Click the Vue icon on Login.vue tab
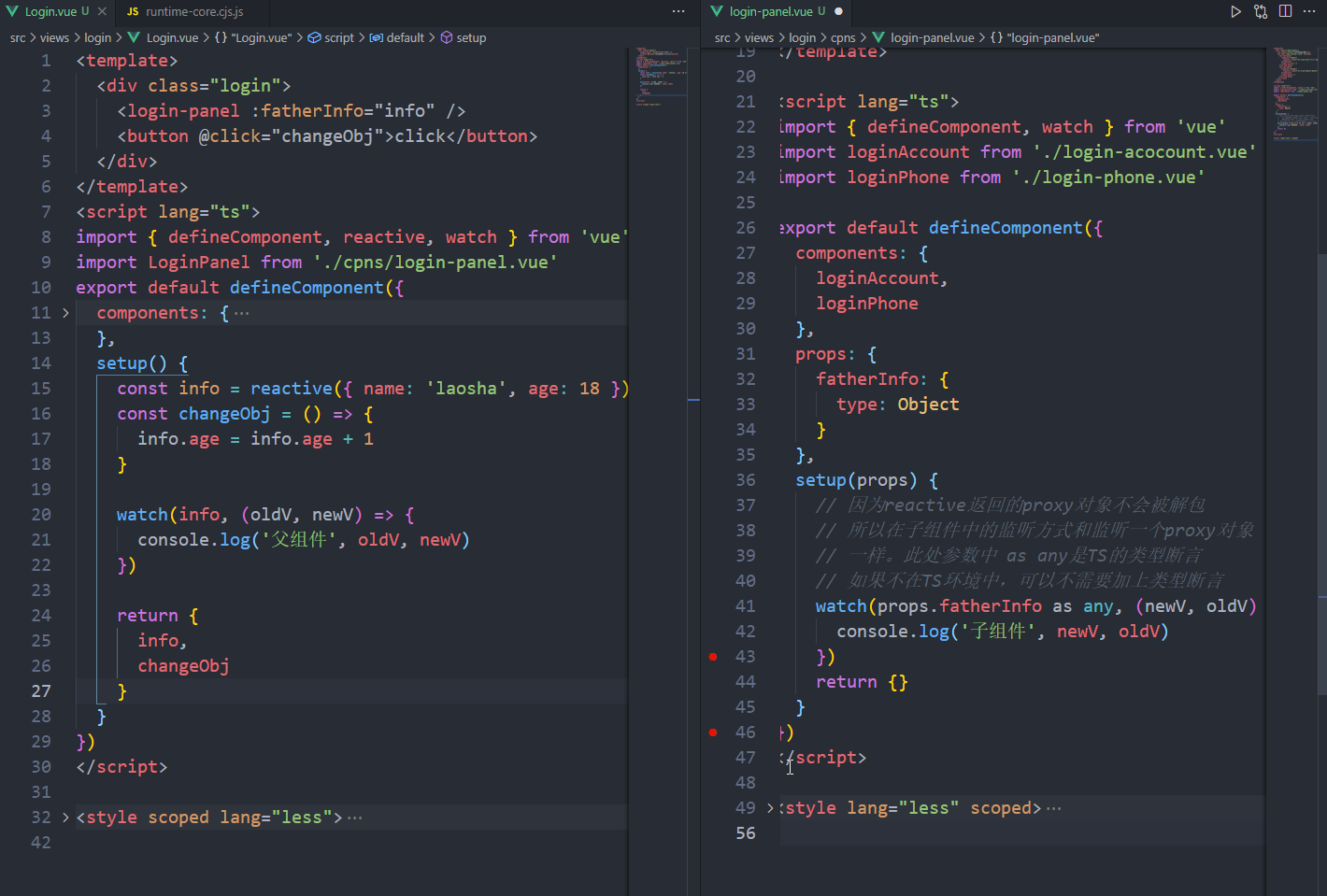This screenshot has height=896, width=1327. 12,12
